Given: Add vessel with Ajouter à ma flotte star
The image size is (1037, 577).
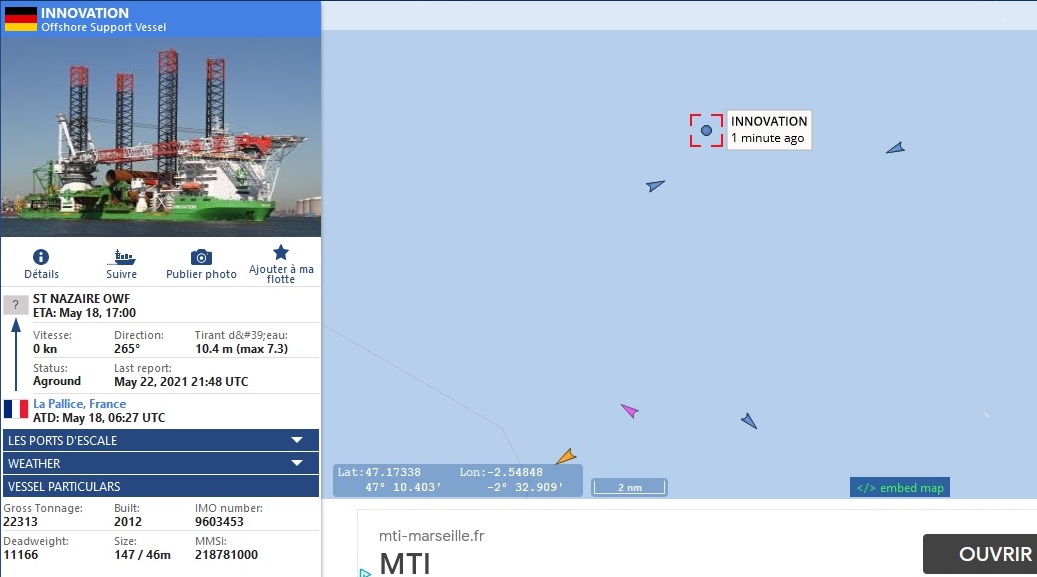Looking at the screenshot, I should point(281,252).
